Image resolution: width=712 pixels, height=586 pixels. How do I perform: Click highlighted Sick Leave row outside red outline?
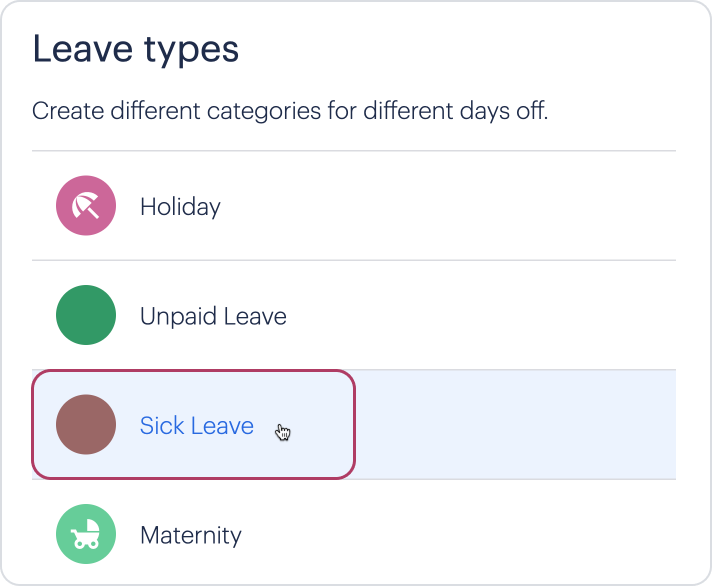click(x=515, y=424)
